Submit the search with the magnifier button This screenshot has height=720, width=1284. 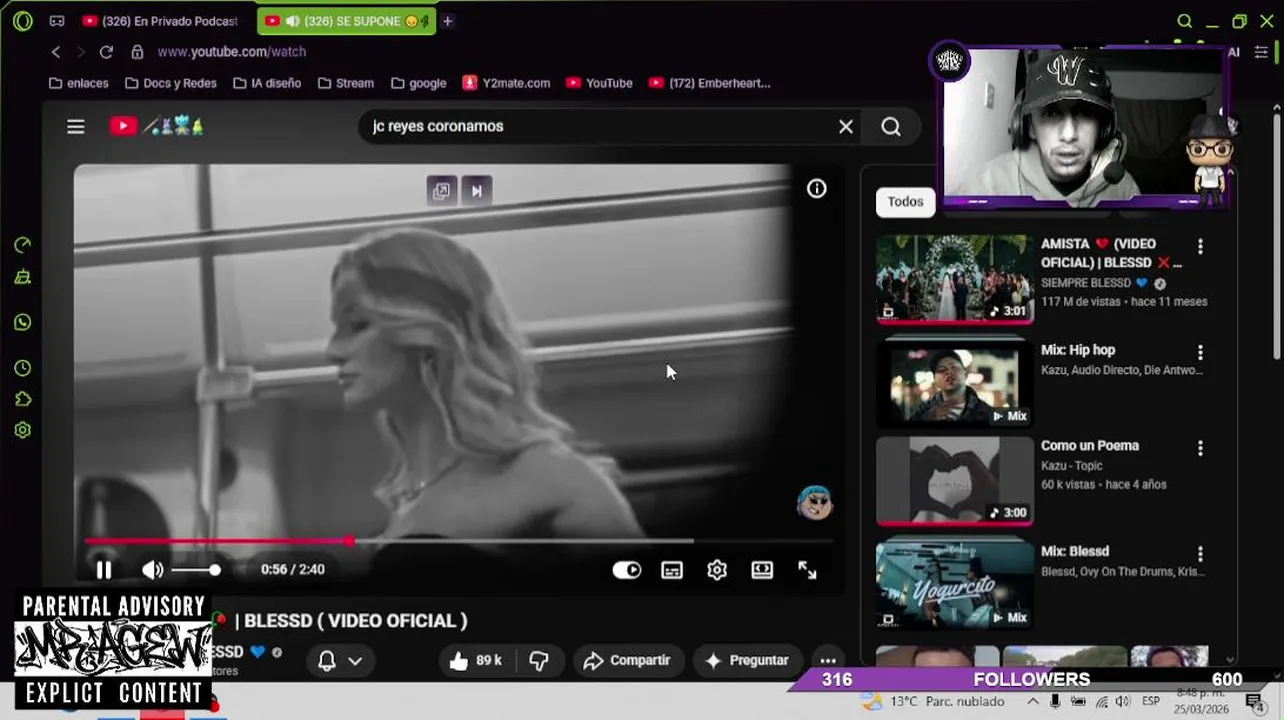click(891, 126)
